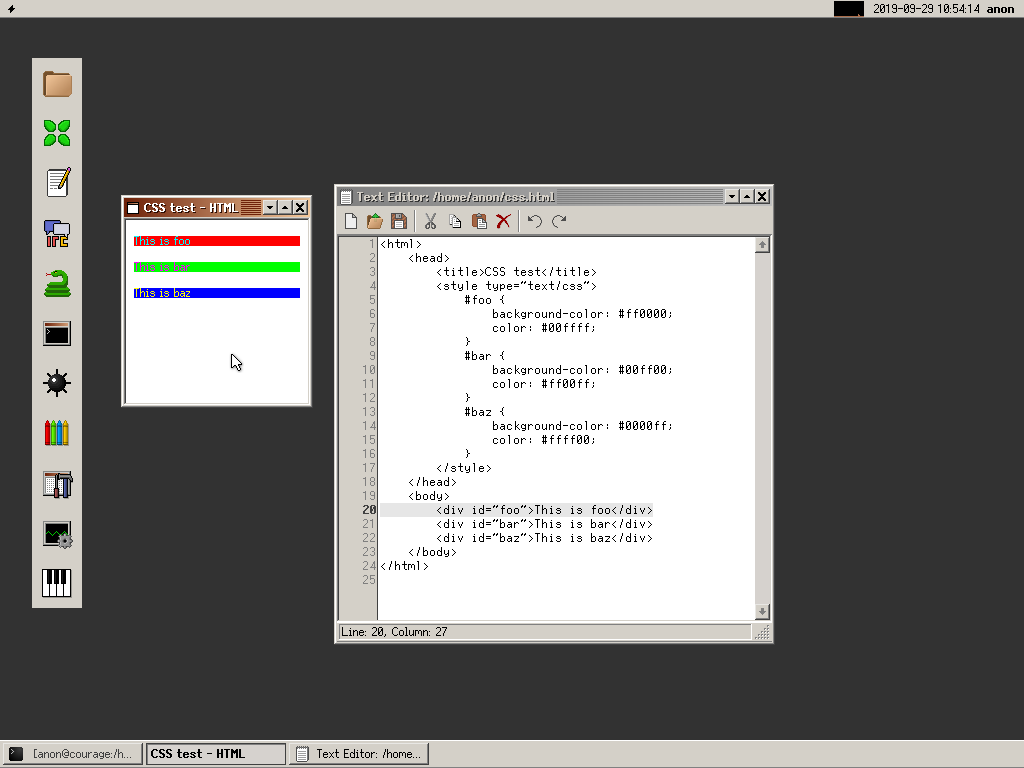Click 'background-color: #ff0000;' code line
The height and width of the screenshot is (768, 1024).
click(x=582, y=314)
